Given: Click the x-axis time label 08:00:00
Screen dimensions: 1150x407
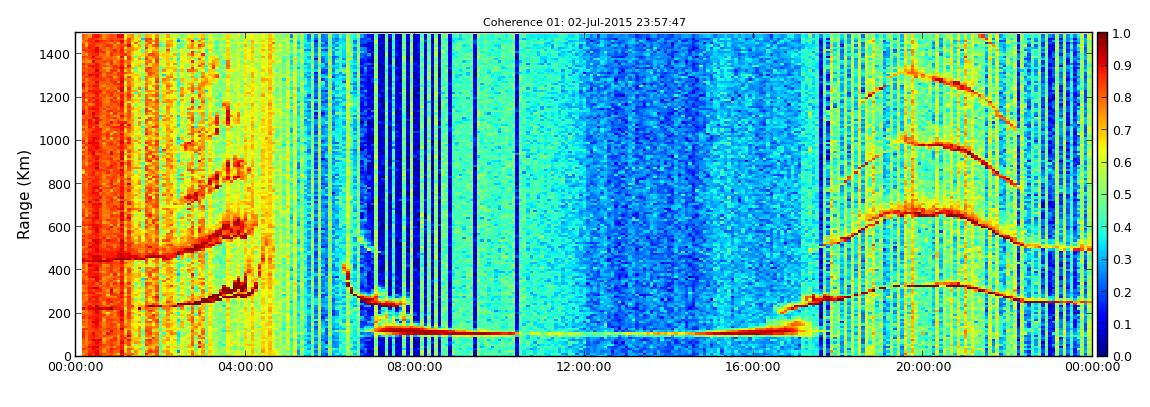Looking at the screenshot, I should coord(414,368).
